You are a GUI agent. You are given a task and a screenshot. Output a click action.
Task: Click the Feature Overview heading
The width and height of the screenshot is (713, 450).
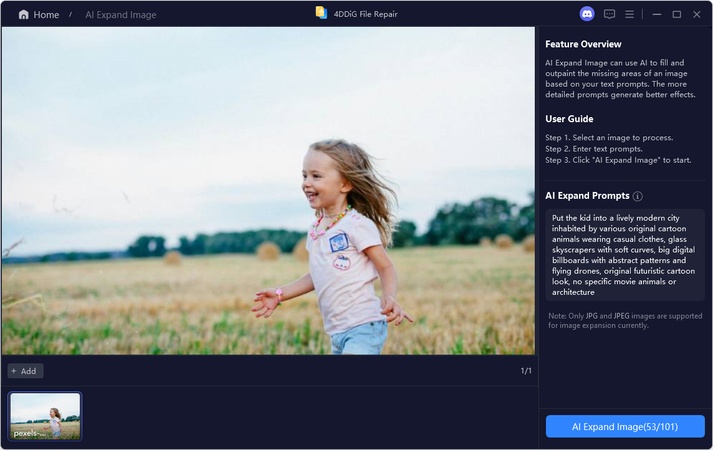point(583,44)
